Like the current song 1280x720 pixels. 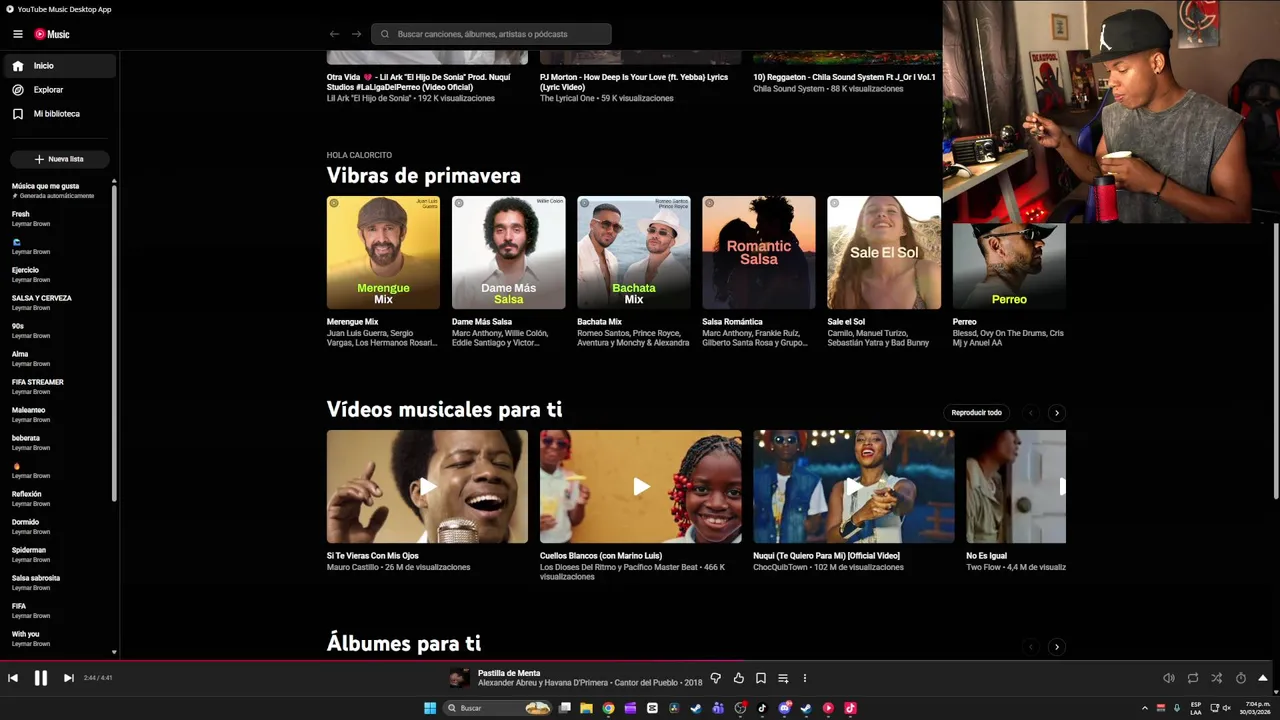tap(739, 678)
